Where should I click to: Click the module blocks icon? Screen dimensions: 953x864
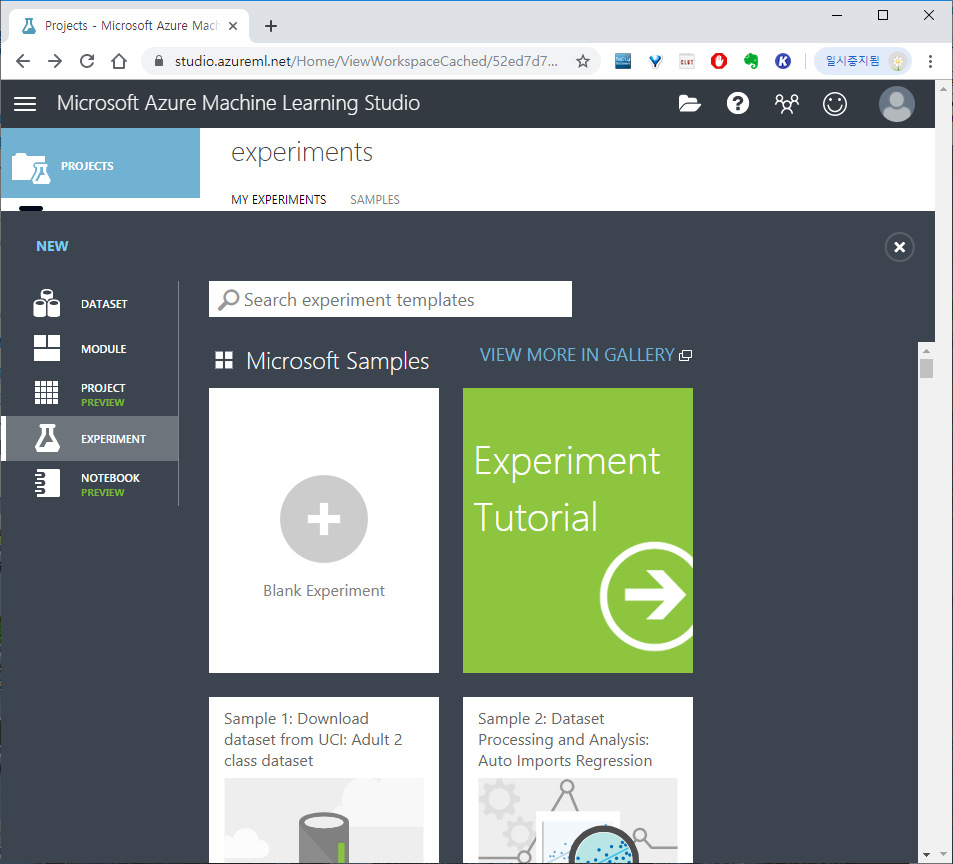tap(47, 348)
